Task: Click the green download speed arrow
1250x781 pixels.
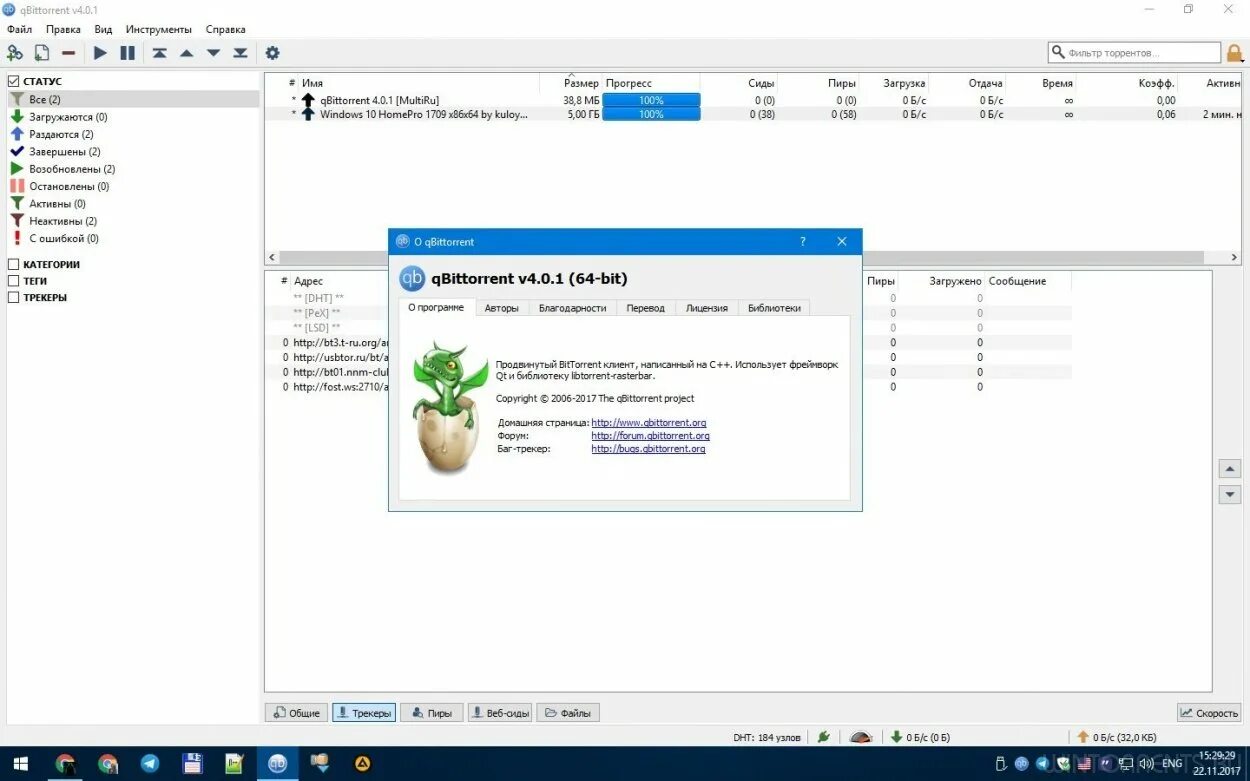Action: coord(897,737)
